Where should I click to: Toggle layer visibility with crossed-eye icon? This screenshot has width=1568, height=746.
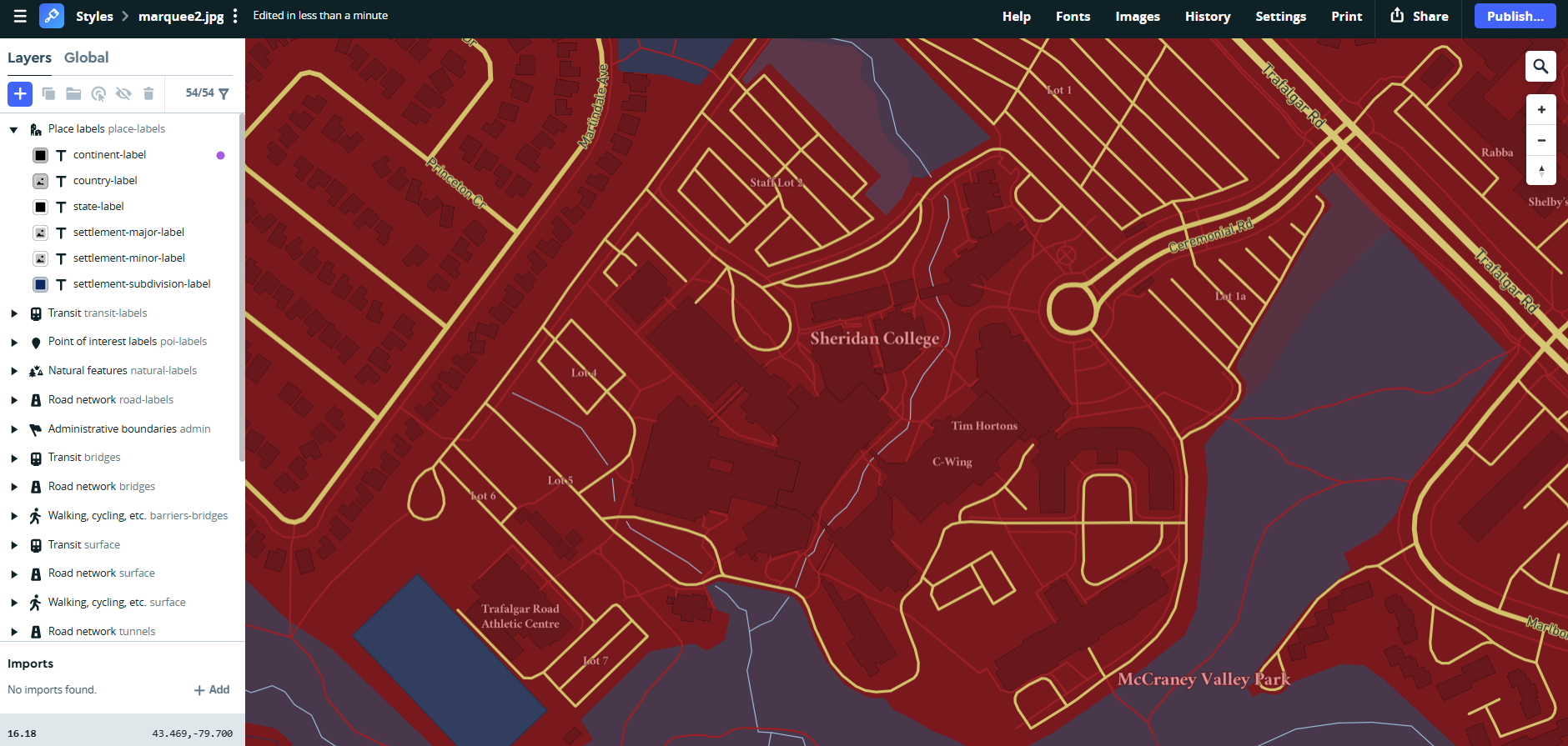(x=123, y=93)
